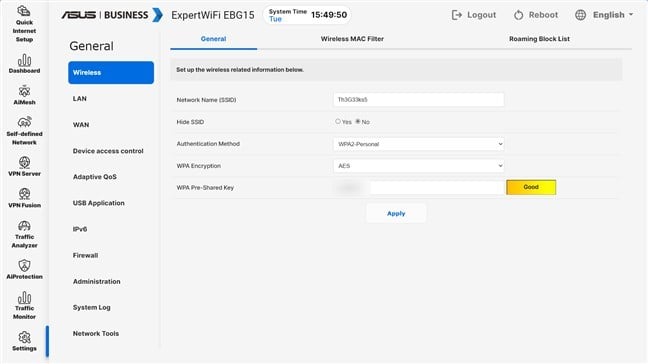Image resolution: width=648 pixels, height=364 pixels.
Task: Open the Network Tools menu item
Action: pos(96,333)
